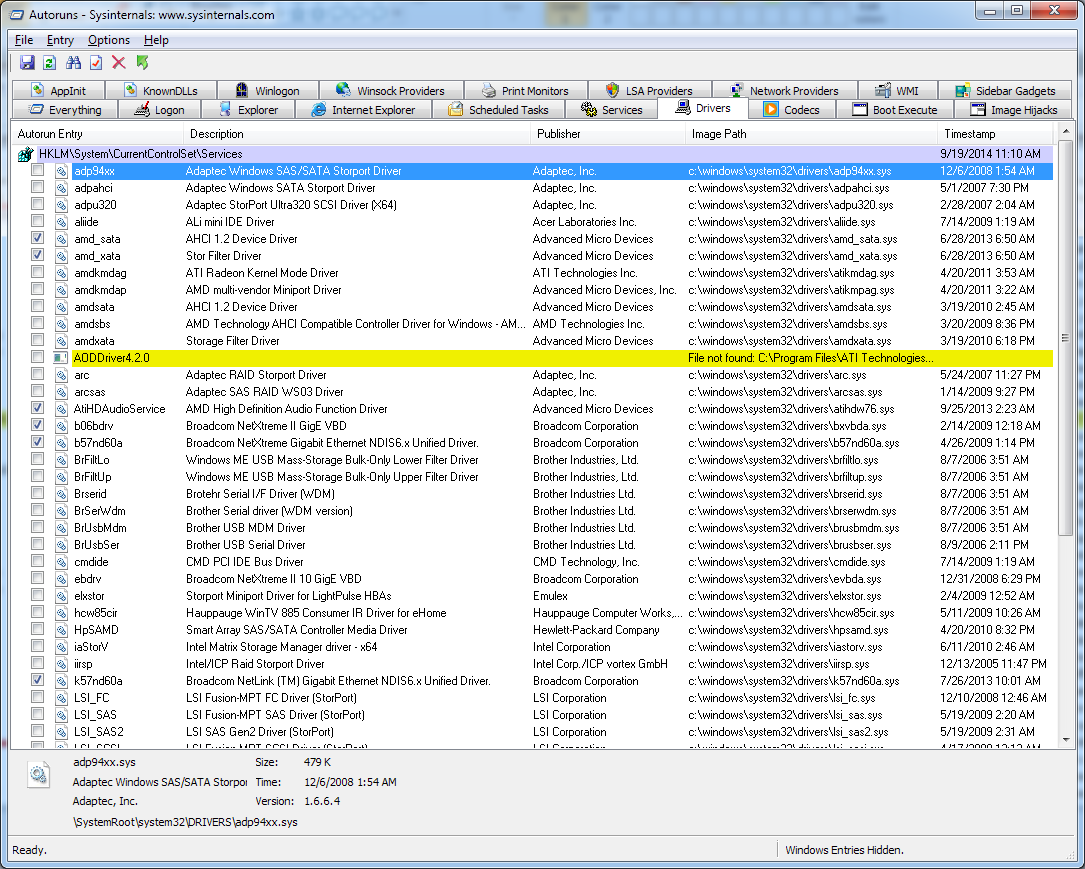
Task: Click the driver icon of elxstor row
Action: pyautogui.click(x=62, y=596)
